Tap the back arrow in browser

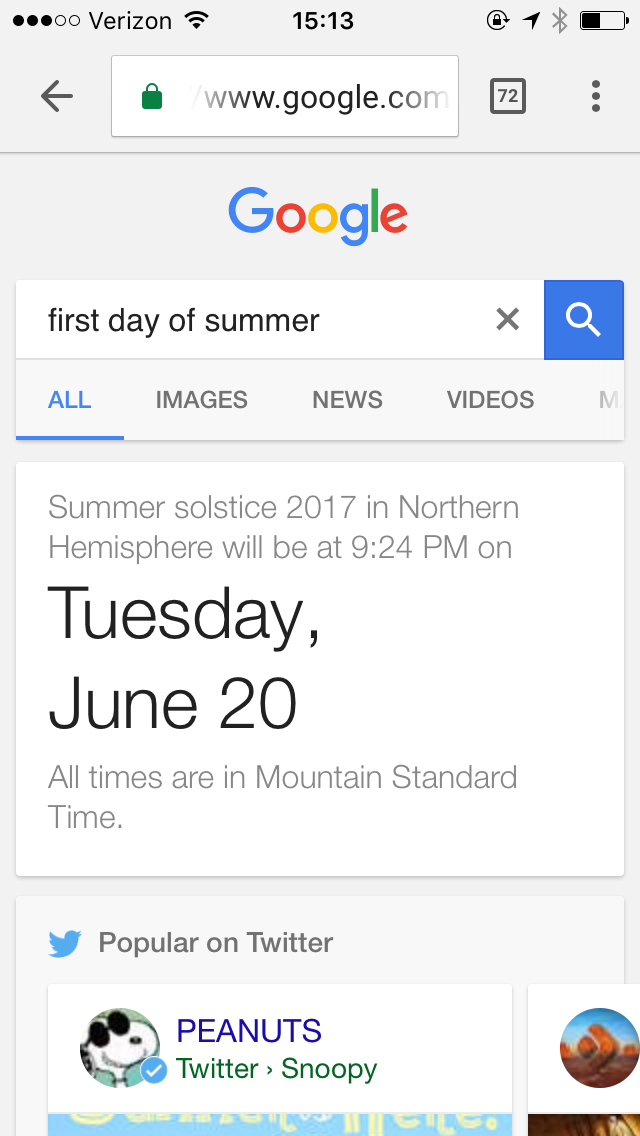[57, 96]
